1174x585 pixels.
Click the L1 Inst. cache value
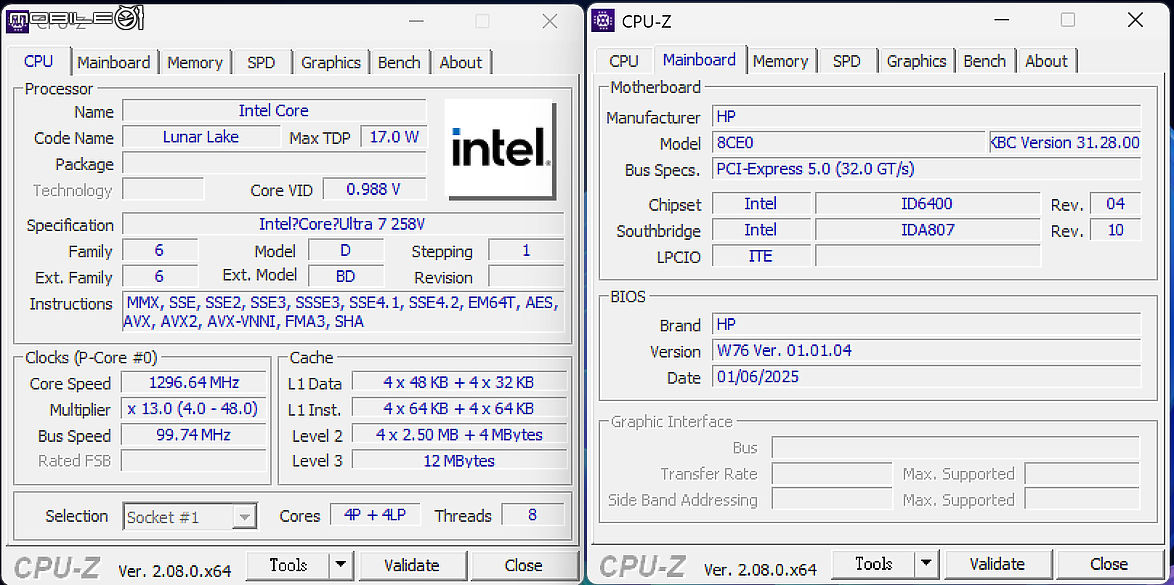tap(459, 409)
